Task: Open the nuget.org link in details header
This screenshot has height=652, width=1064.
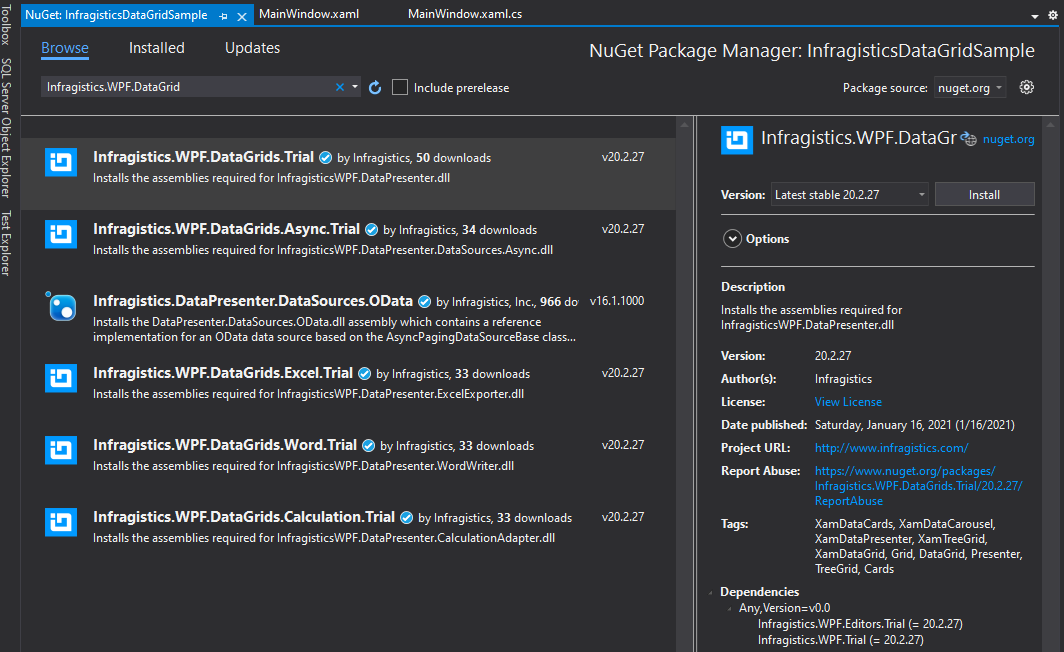Action: click(1008, 139)
